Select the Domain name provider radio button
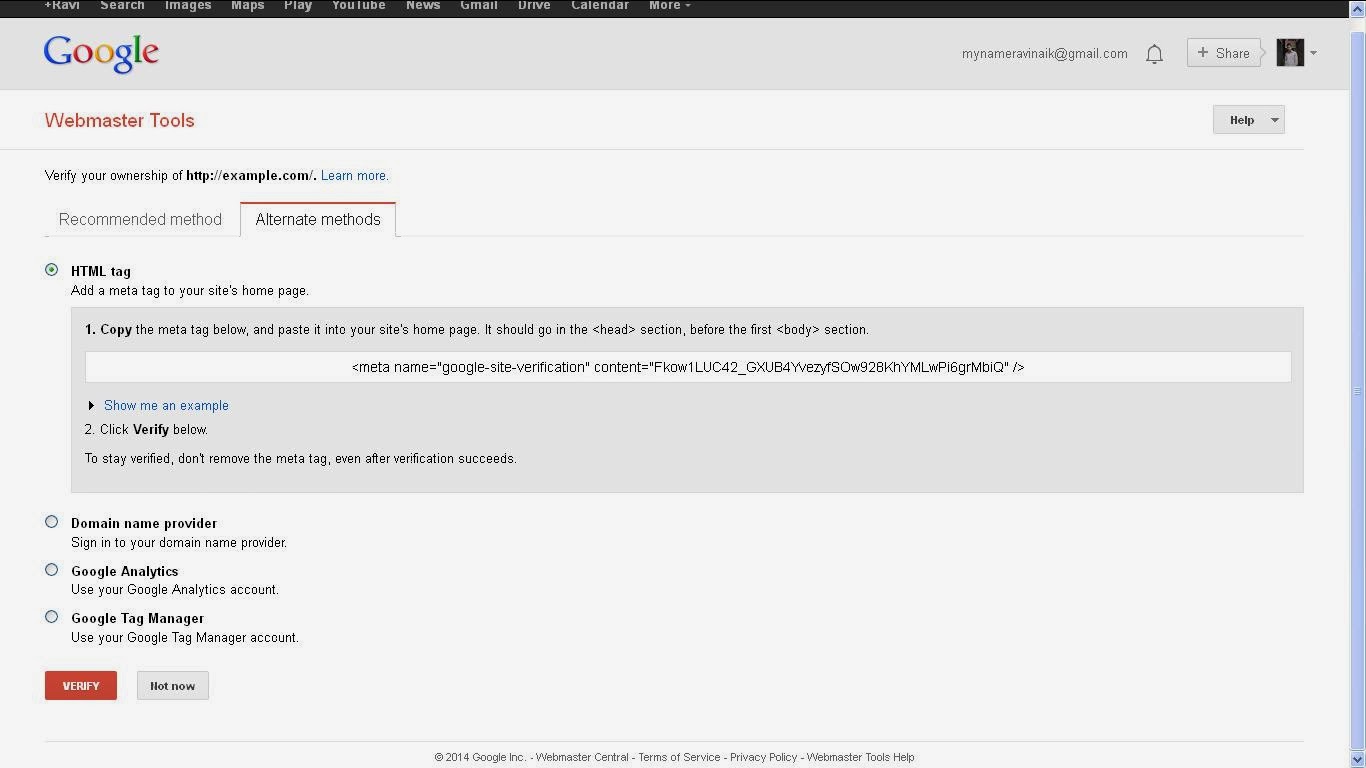Viewport: 1366px width, 768px height. coord(52,522)
